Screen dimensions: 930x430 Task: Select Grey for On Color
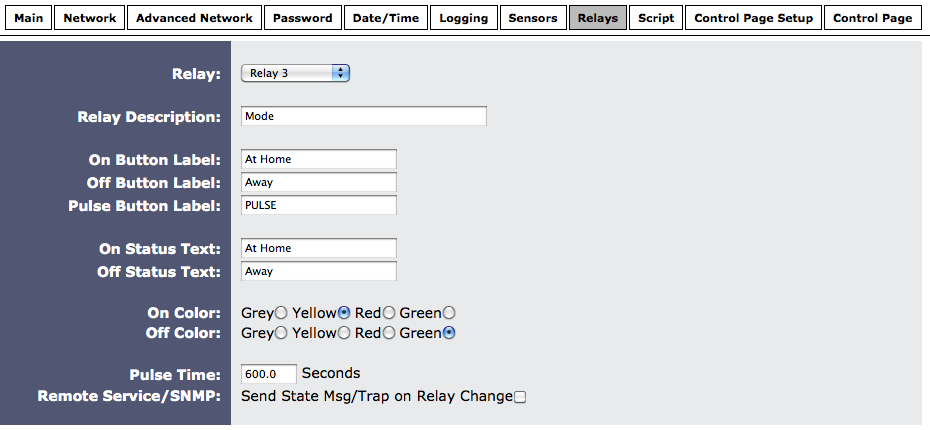click(x=281, y=313)
